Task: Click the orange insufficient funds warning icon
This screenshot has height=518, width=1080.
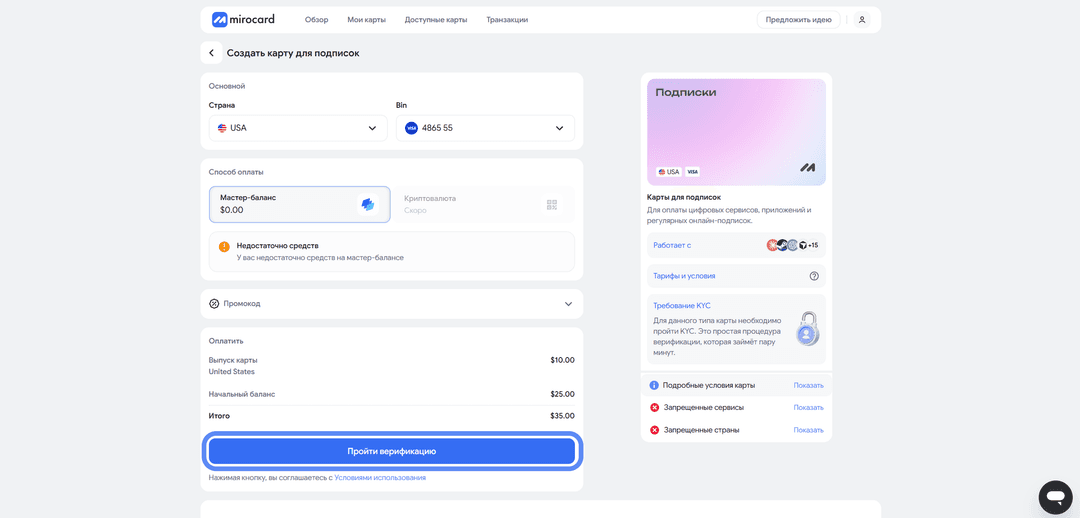Action: pos(224,246)
